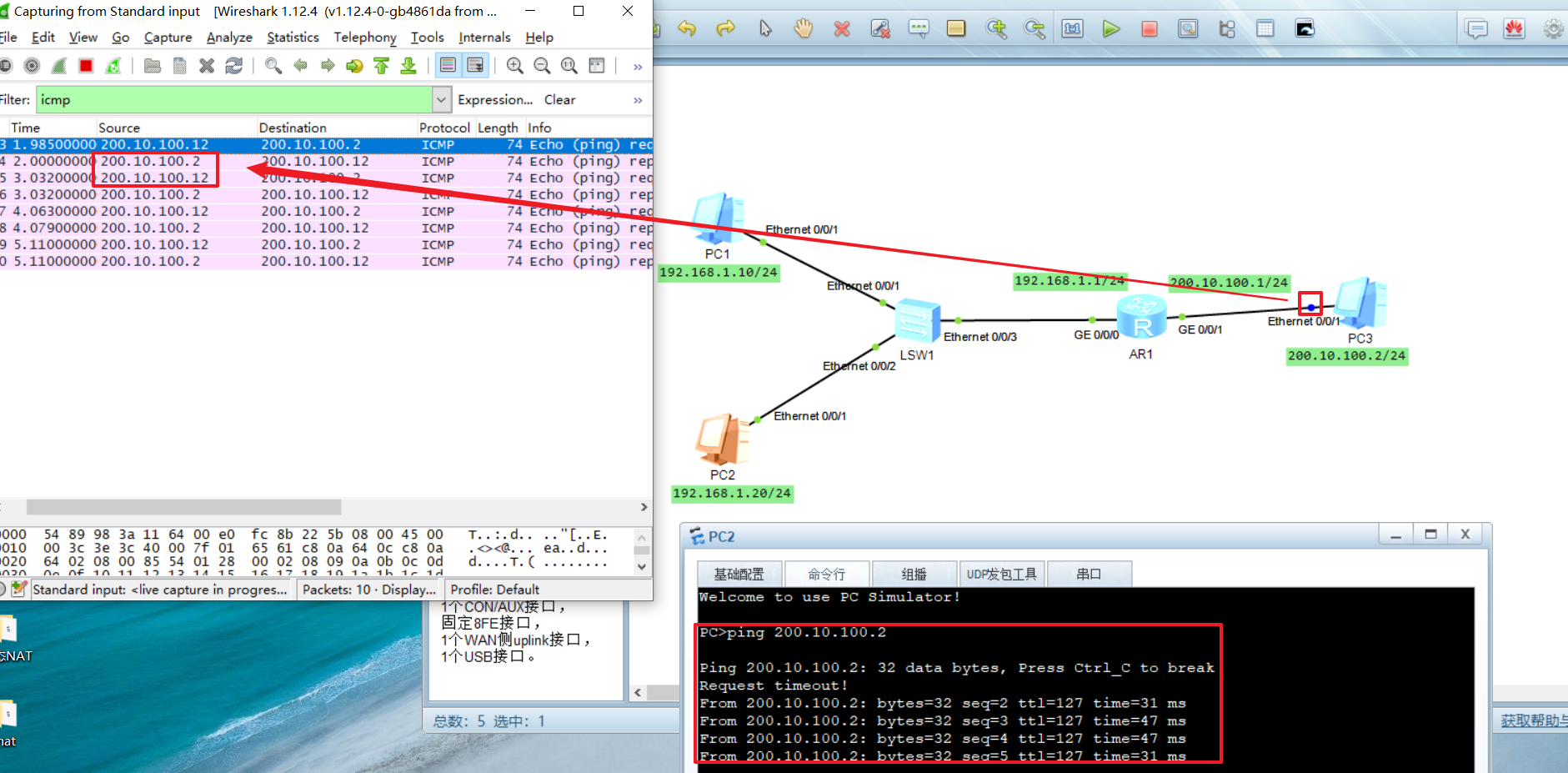
Task: Open the Capture menu
Action: coord(168,38)
